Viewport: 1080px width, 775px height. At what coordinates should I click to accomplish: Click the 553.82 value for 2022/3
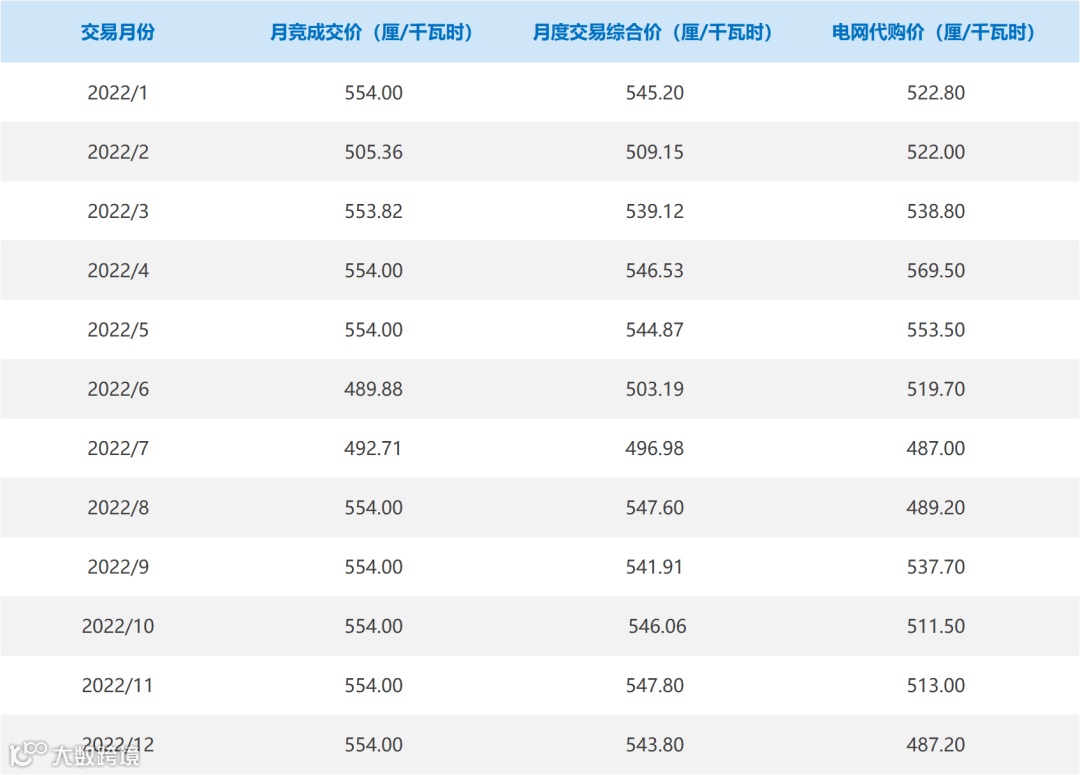(x=373, y=211)
